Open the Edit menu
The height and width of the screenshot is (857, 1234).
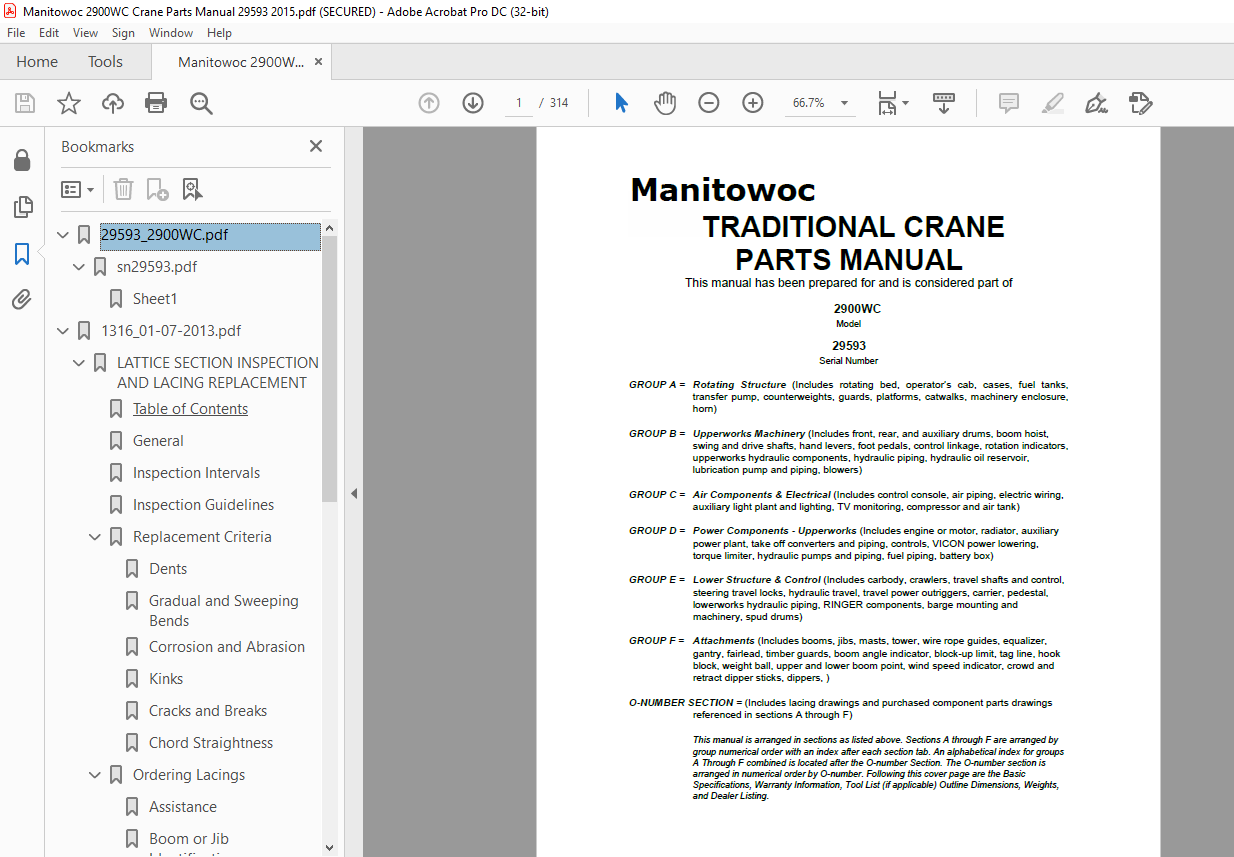[x=48, y=33]
